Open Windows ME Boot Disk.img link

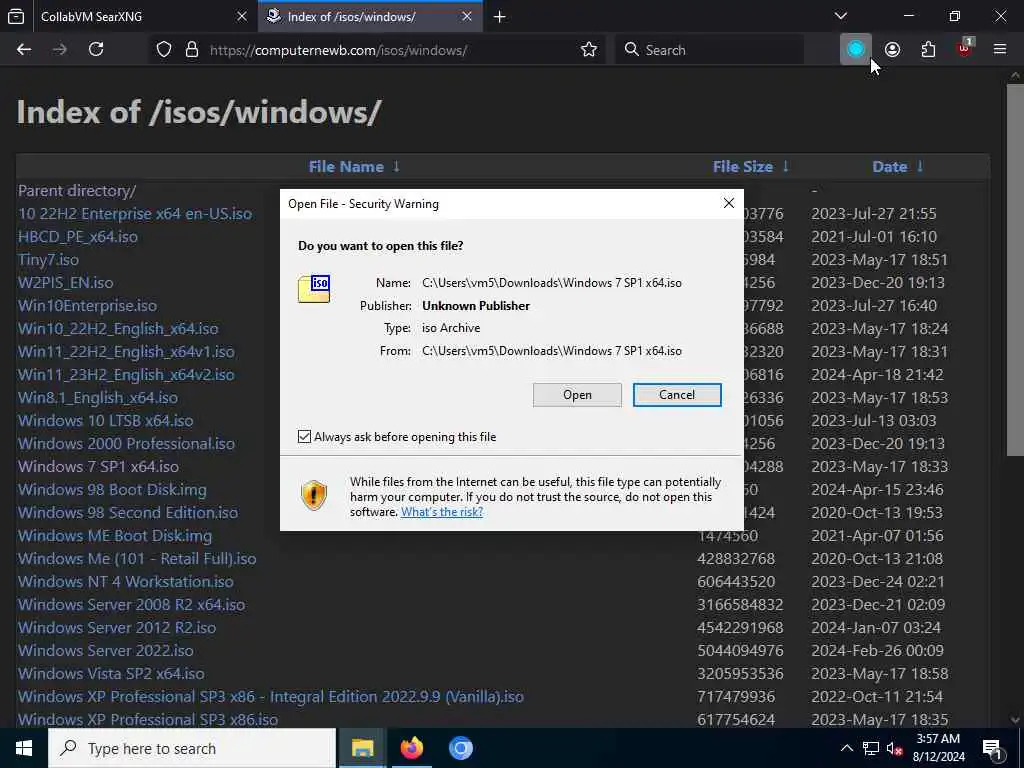click(115, 536)
